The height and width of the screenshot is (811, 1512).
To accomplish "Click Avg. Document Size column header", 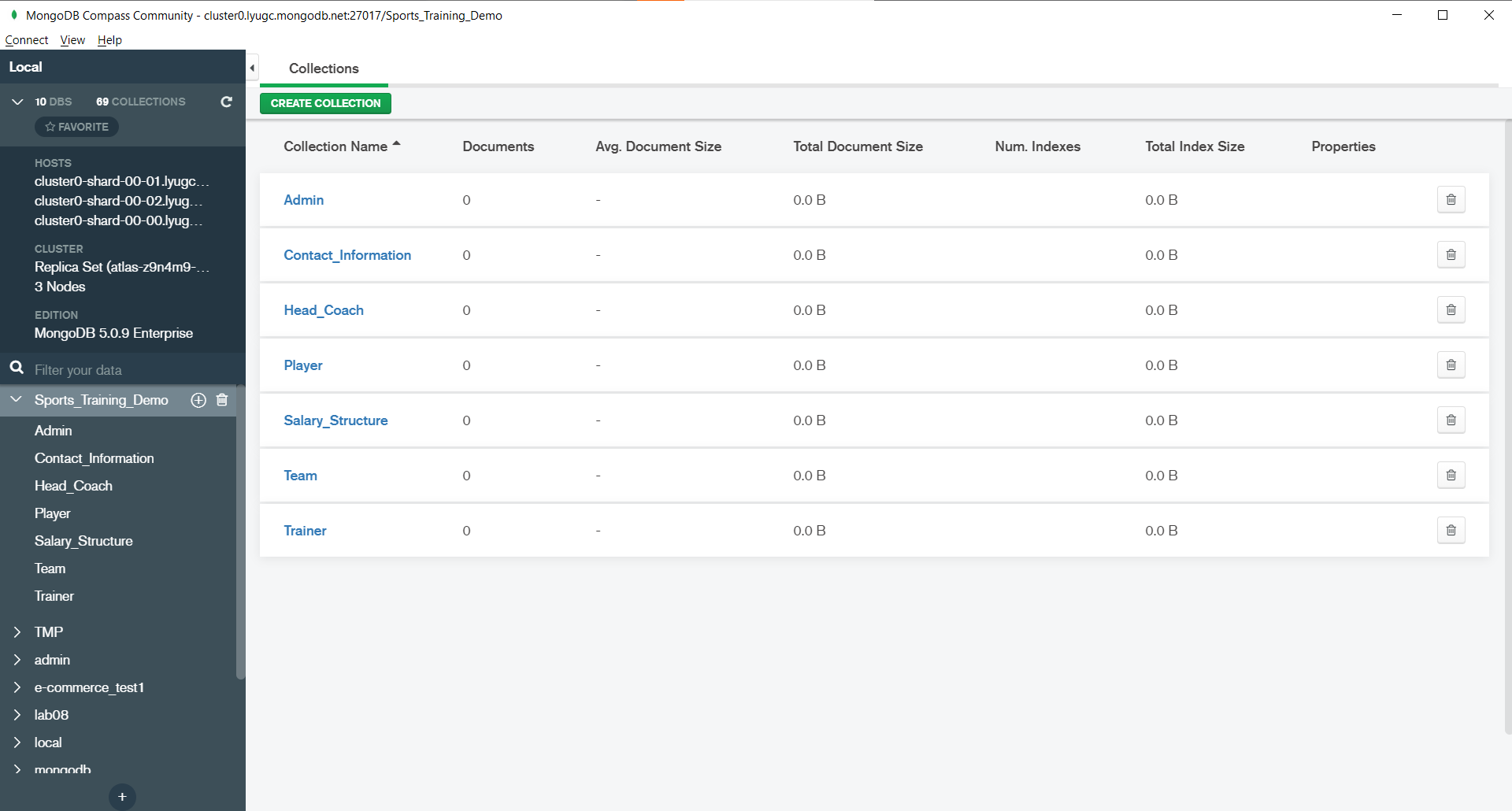I will [x=658, y=146].
